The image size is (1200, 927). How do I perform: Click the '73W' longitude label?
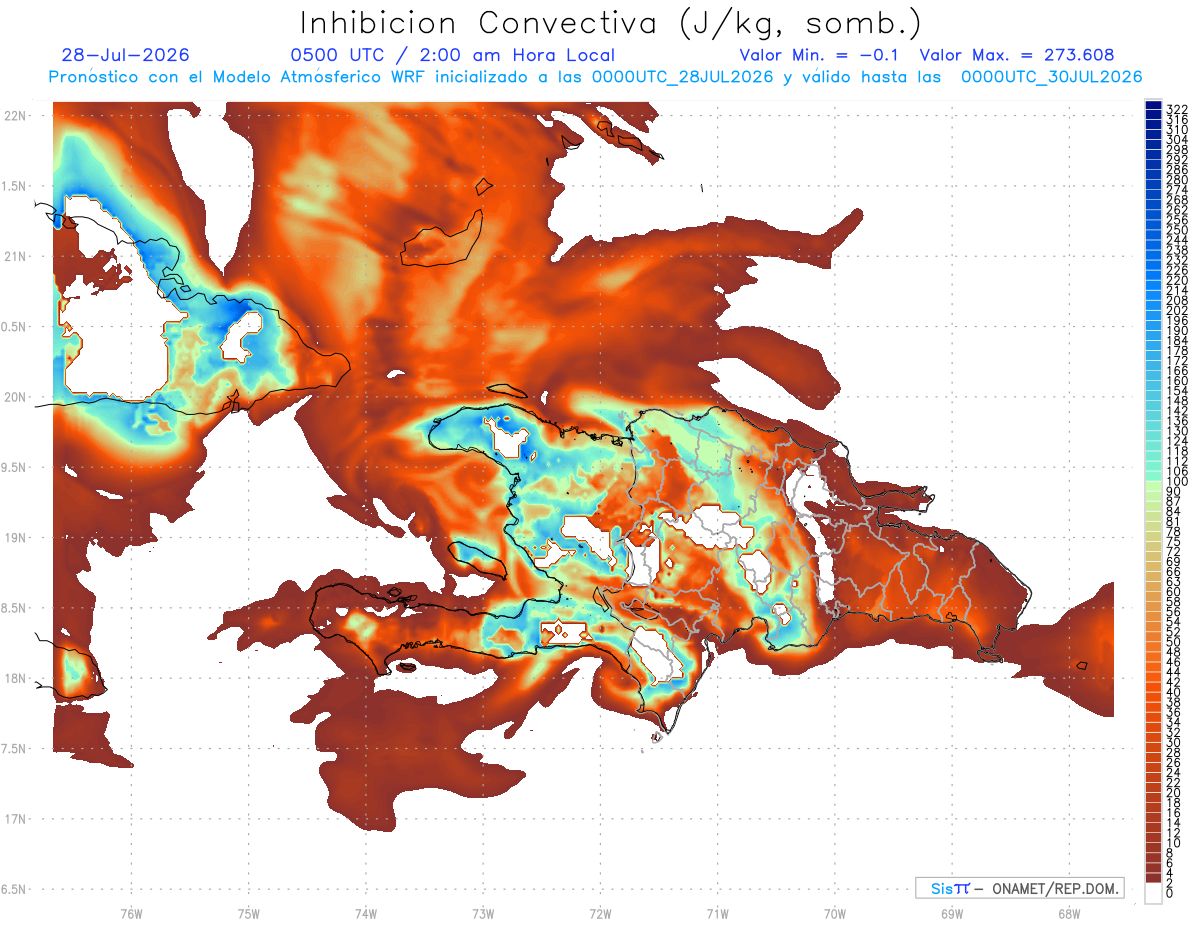[483, 913]
